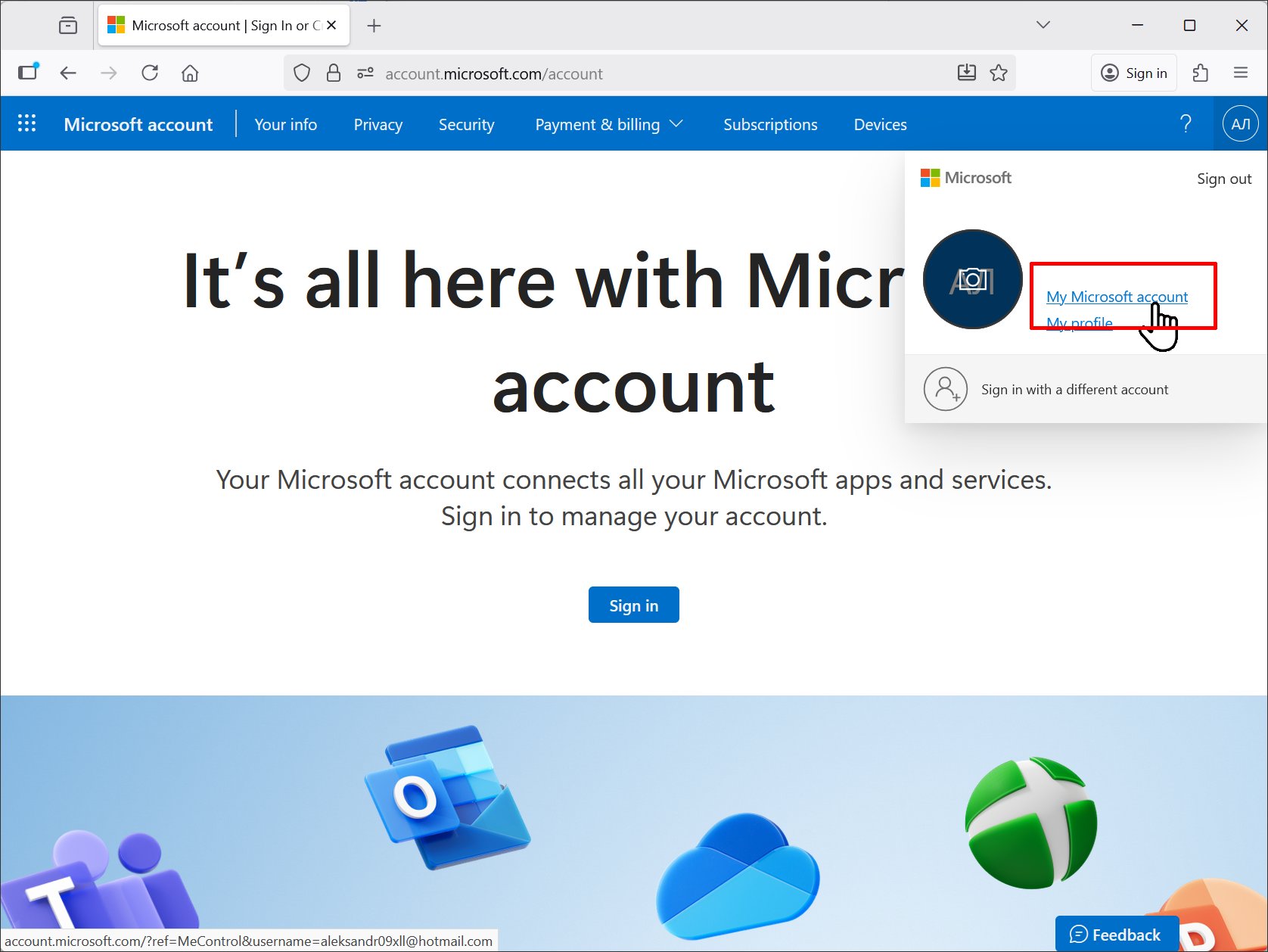This screenshot has height=952, width=1268.
Task: Open the Security tab
Action: click(x=467, y=125)
